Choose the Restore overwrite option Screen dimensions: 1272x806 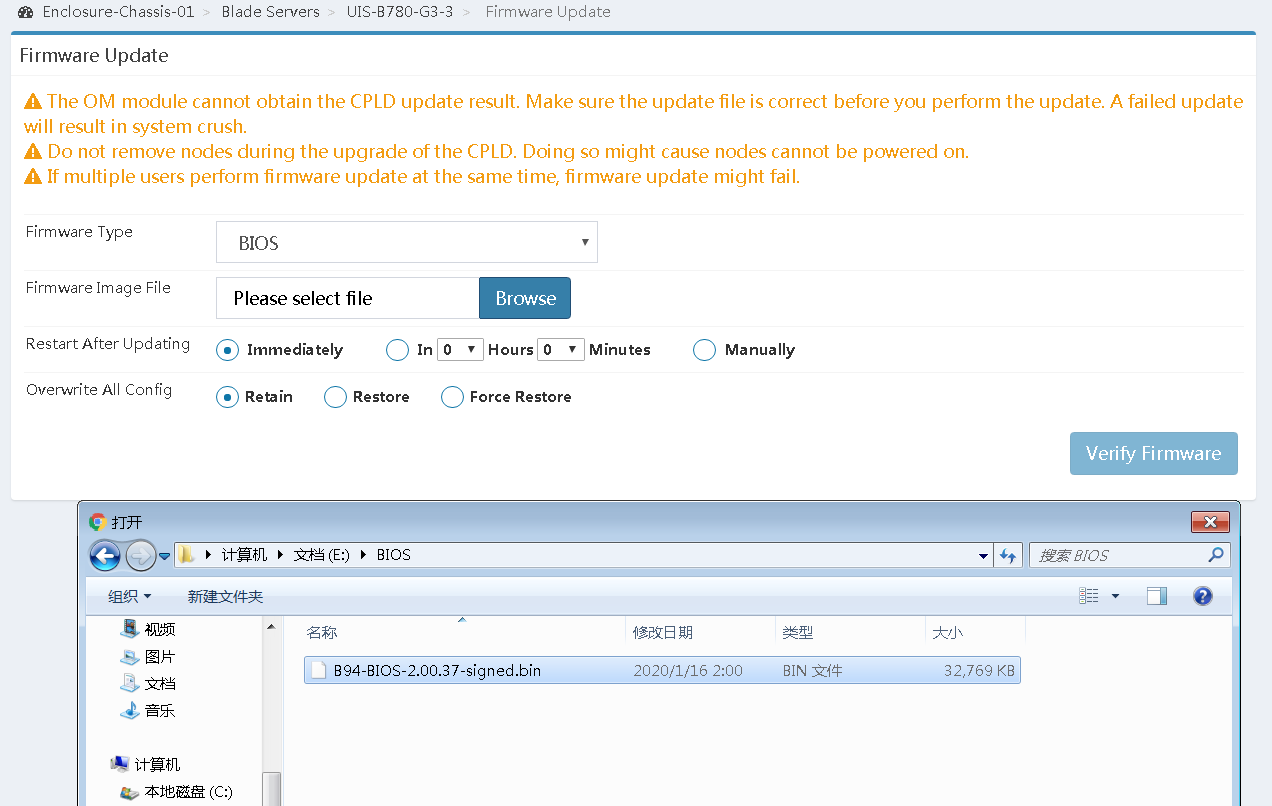click(x=335, y=397)
